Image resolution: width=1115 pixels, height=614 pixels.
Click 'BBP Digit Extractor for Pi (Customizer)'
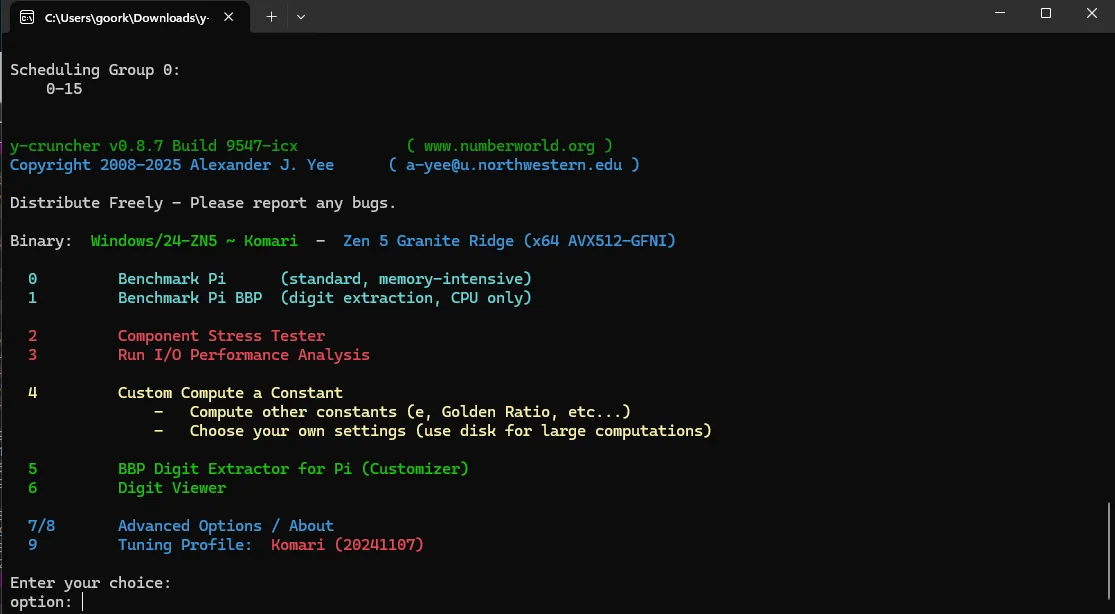(x=293, y=469)
